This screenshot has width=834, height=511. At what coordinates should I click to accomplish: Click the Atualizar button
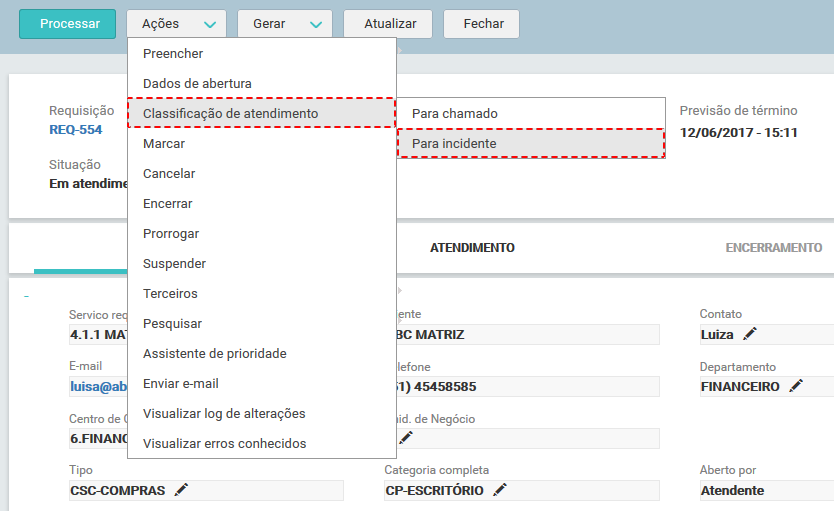tap(388, 24)
